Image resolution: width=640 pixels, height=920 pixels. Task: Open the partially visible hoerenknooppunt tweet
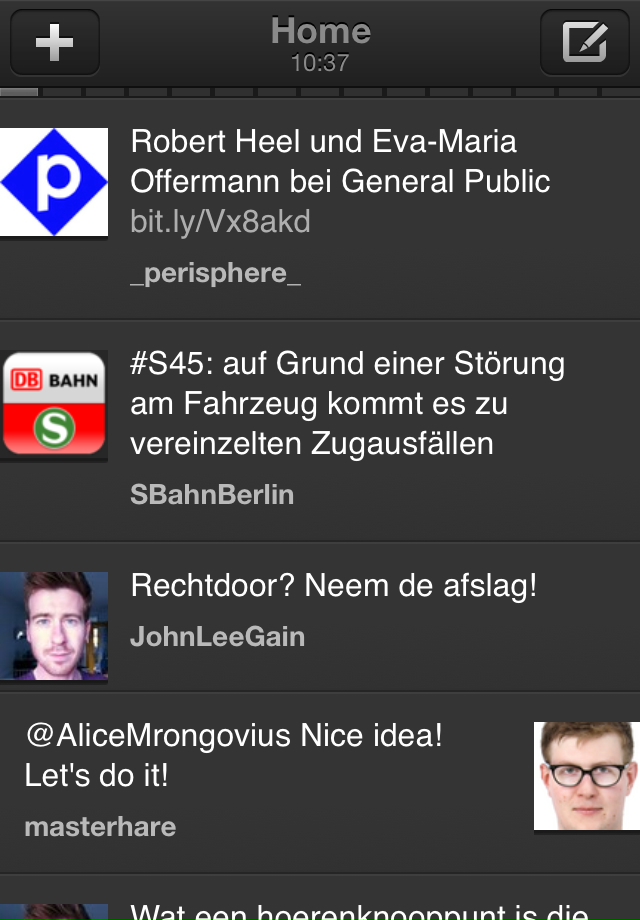320,898
